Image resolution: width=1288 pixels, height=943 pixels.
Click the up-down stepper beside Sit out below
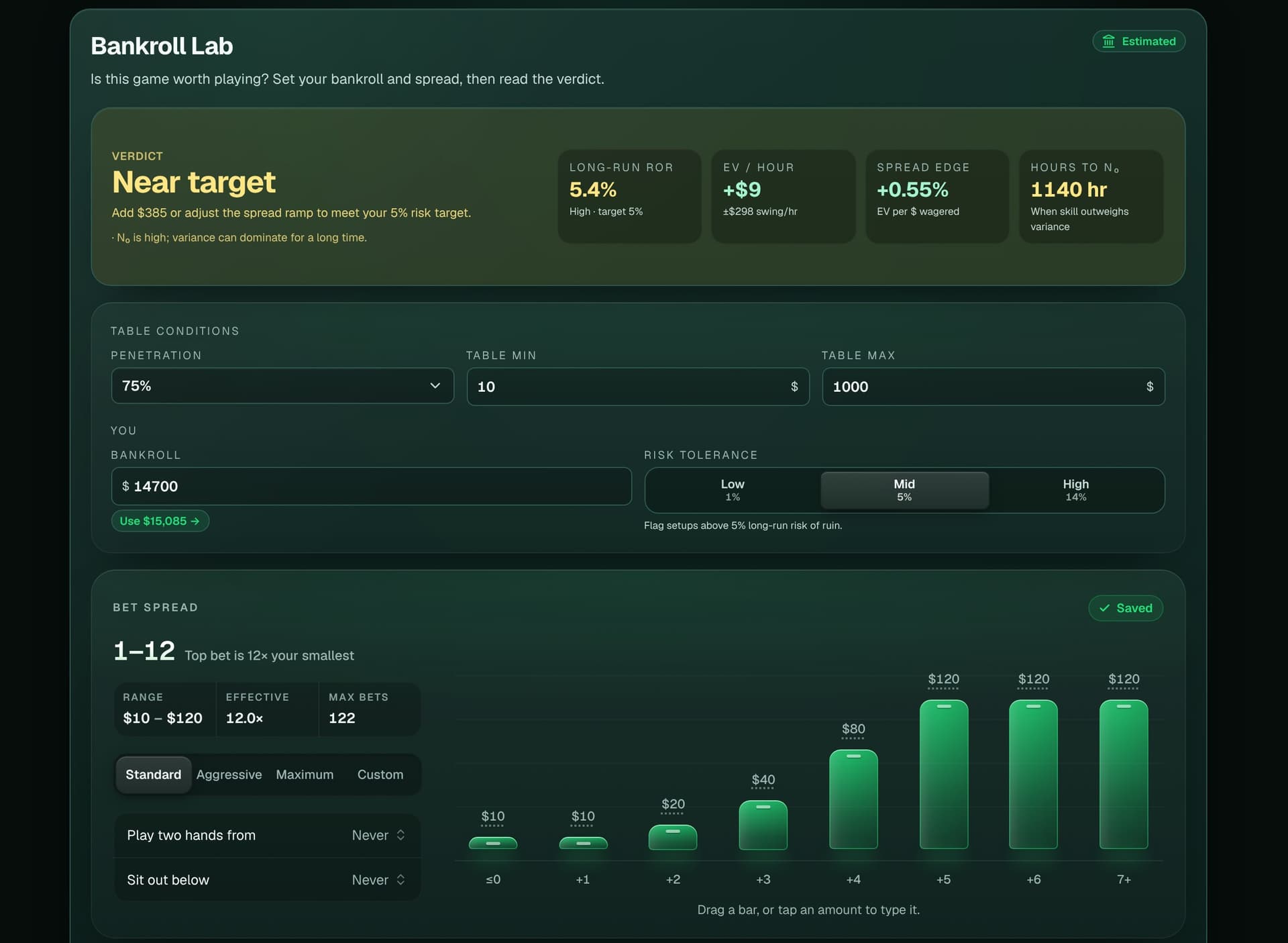(x=400, y=879)
